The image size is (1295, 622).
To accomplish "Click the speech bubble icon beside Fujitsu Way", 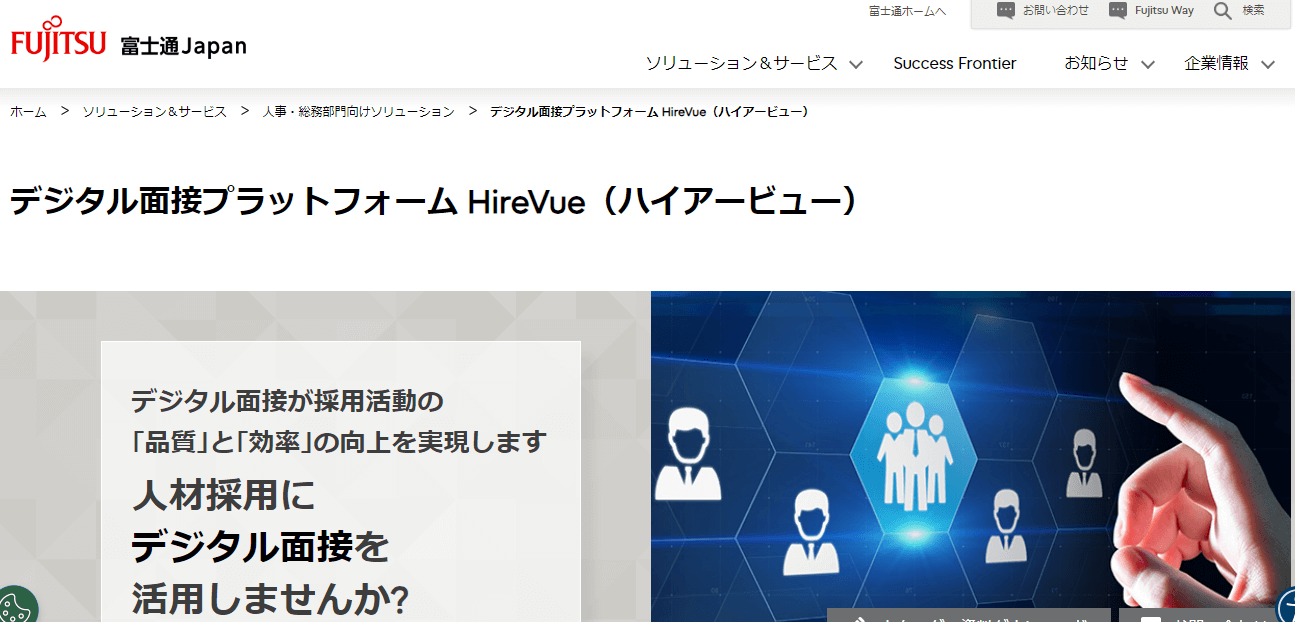I will coord(1118,10).
